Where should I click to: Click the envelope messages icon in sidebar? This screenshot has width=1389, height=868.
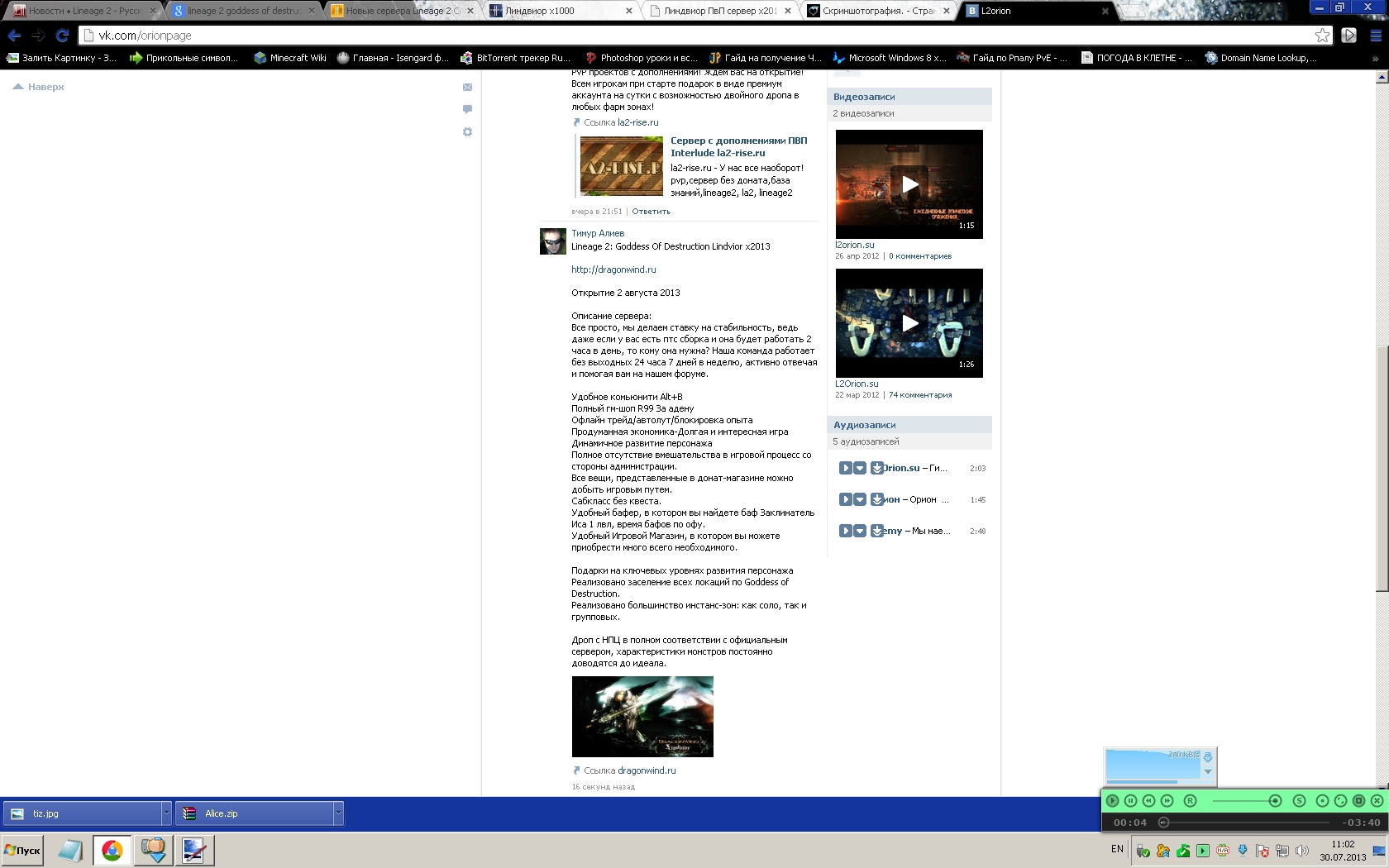click(467, 87)
